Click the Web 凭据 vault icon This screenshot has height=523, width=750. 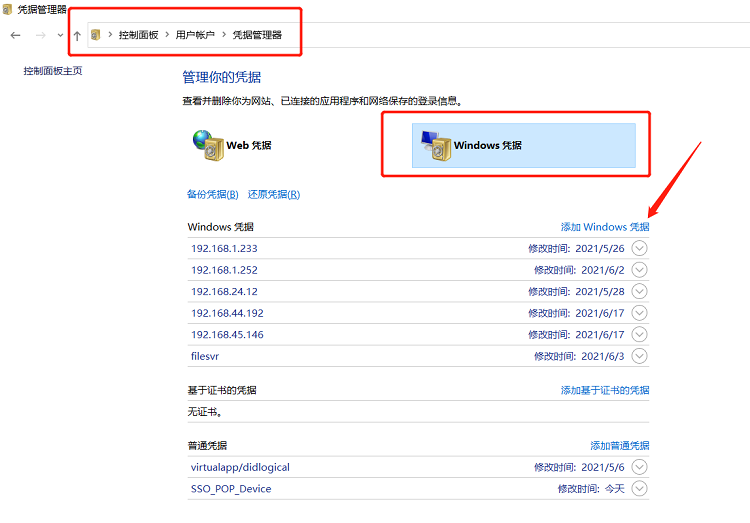coord(207,145)
